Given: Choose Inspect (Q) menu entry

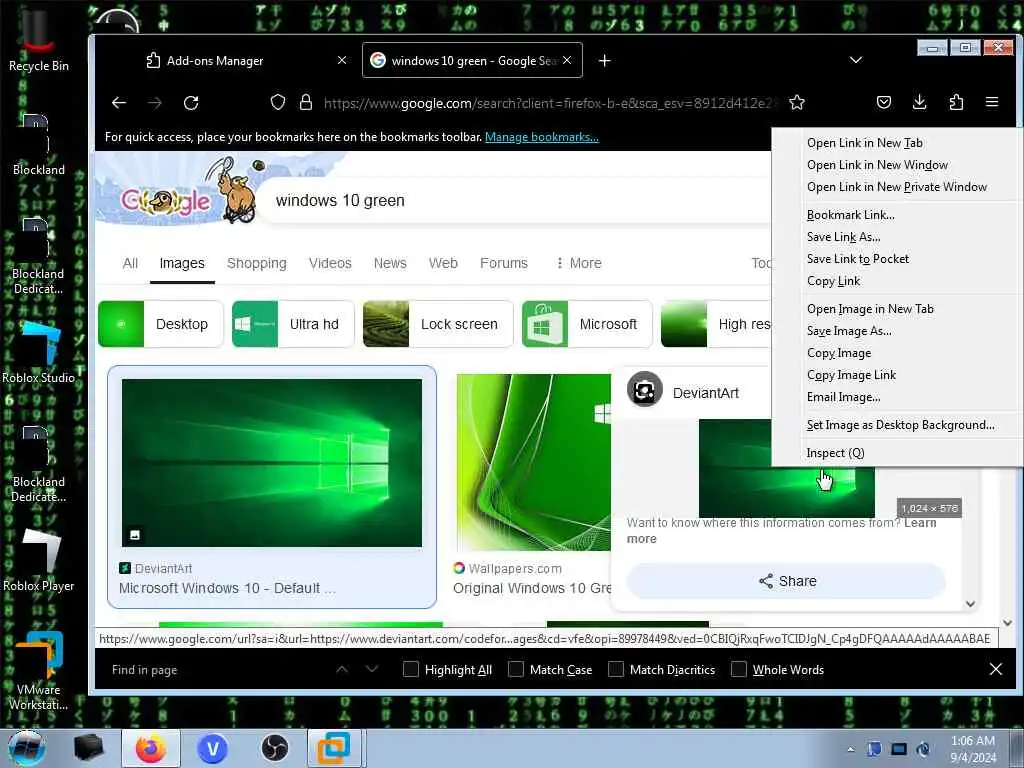Looking at the screenshot, I should click(x=835, y=453).
